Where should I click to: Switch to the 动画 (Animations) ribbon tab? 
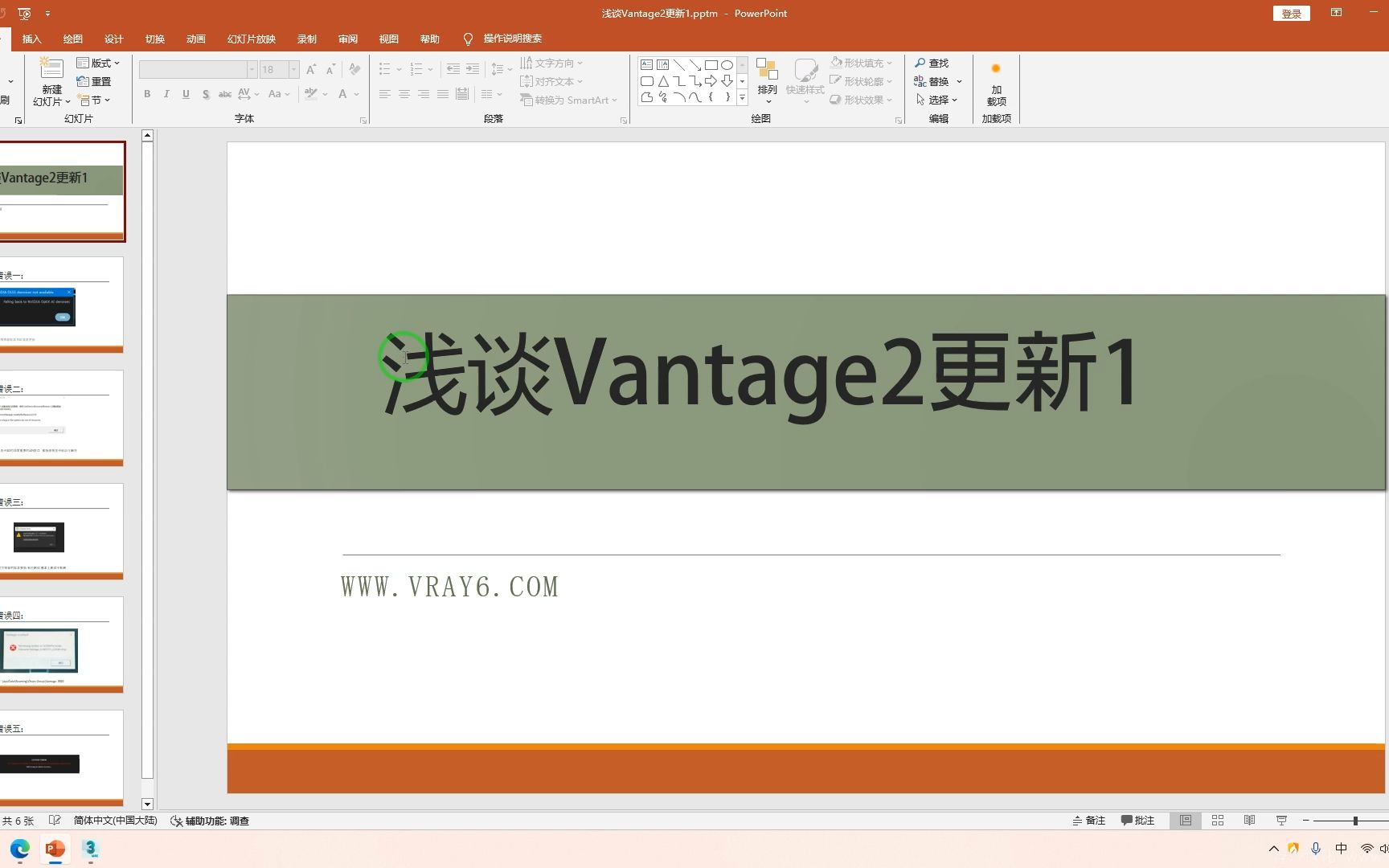point(195,39)
